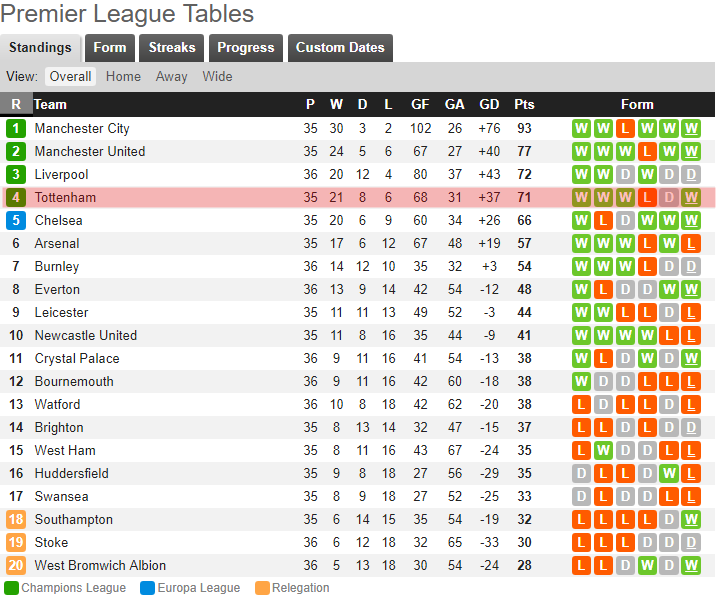716x603 pixels.
Task: Click the GD column header
Action: (489, 105)
